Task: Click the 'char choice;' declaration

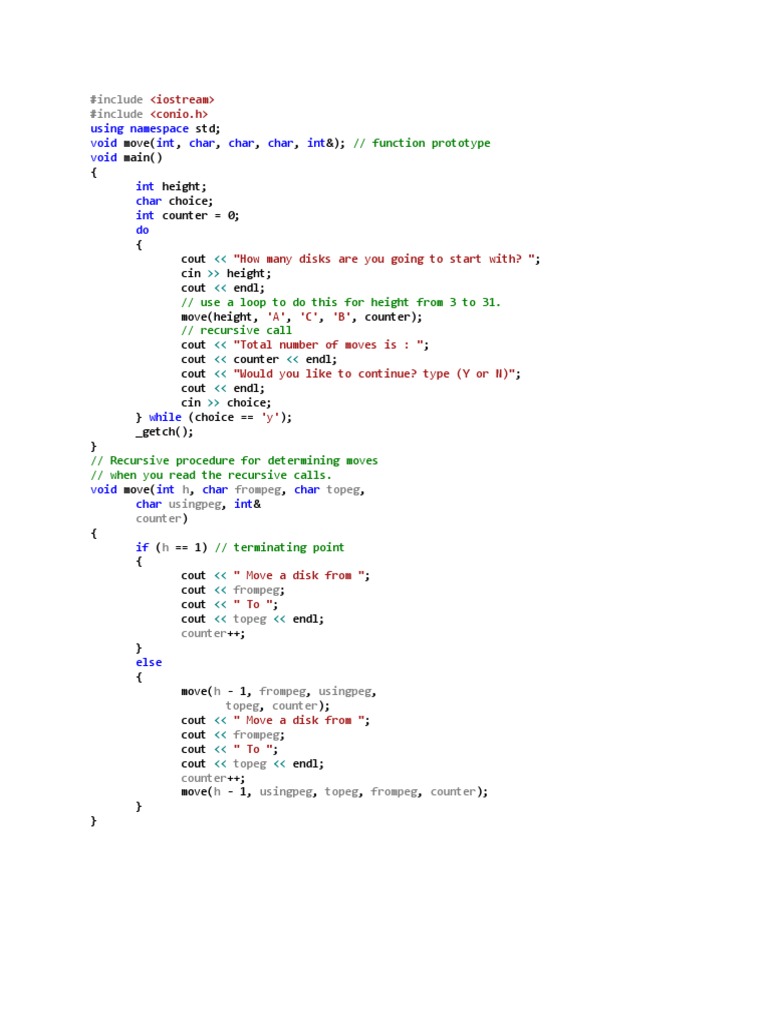Action: 174,201
